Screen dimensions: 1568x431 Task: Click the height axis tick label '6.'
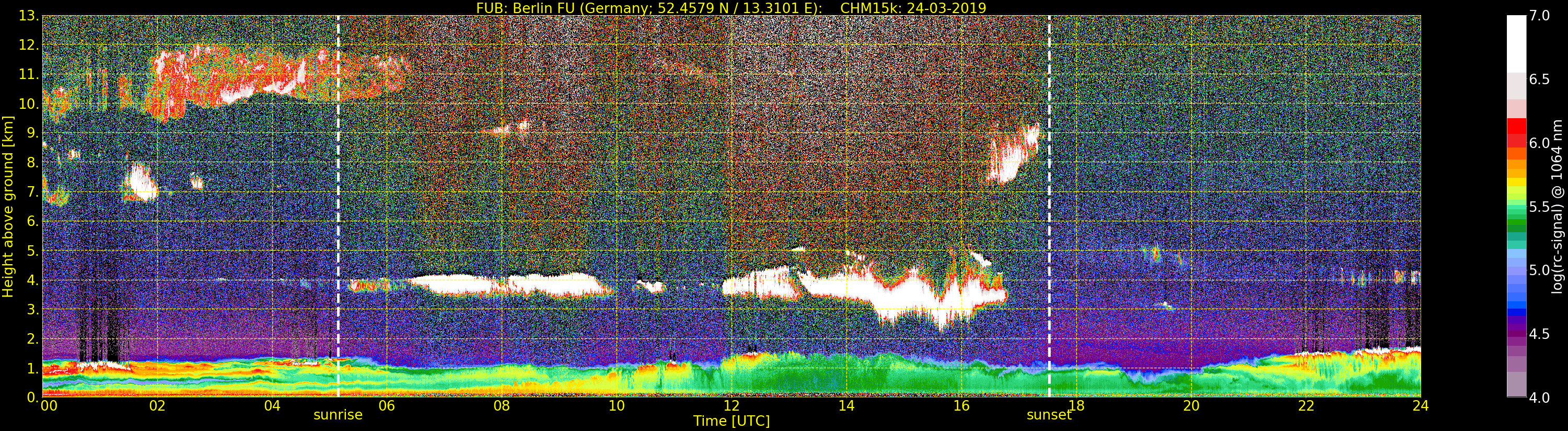32,221
